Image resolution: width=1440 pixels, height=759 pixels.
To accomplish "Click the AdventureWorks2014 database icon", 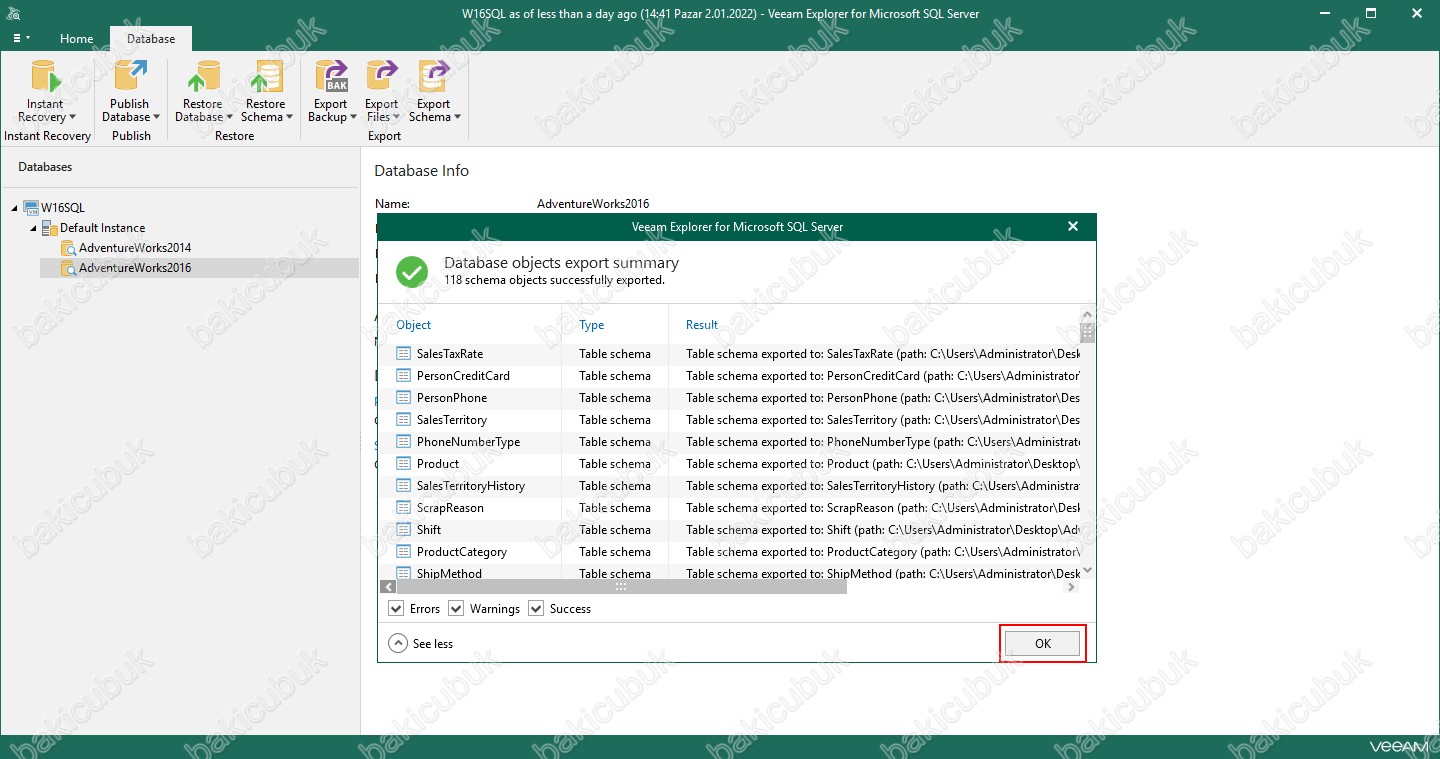I will coord(68,248).
